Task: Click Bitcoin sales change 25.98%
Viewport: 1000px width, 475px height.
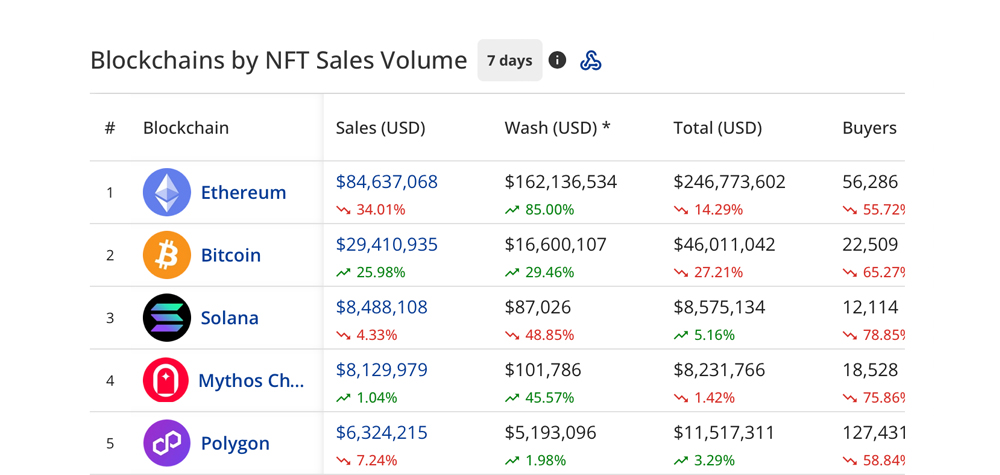Action: click(381, 272)
